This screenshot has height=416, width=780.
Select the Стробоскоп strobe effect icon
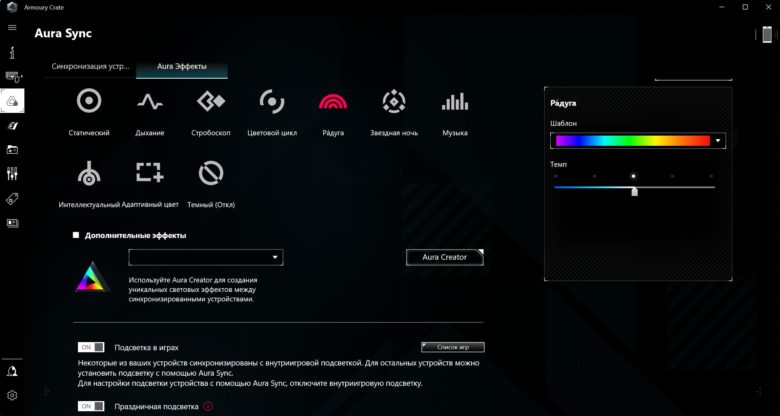tap(211, 102)
